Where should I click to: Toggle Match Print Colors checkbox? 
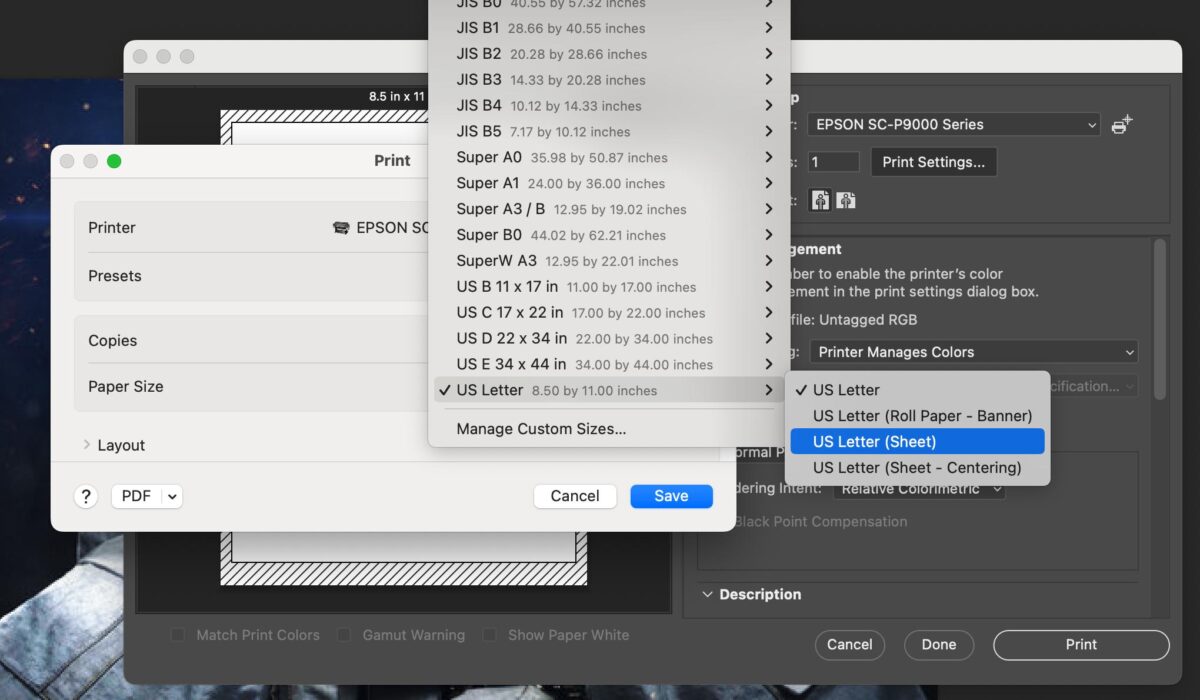[x=177, y=635]
